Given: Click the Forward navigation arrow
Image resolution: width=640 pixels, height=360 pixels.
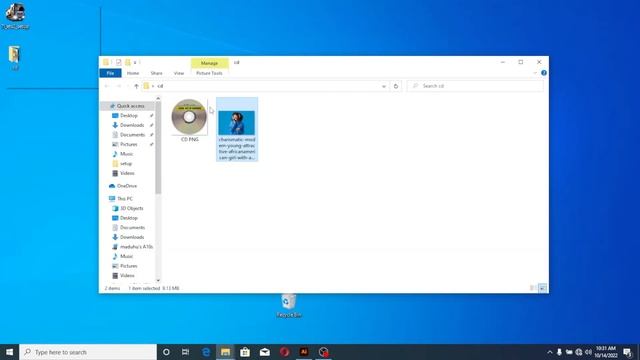Looking at the screenshot, I should tap(119, 86).
